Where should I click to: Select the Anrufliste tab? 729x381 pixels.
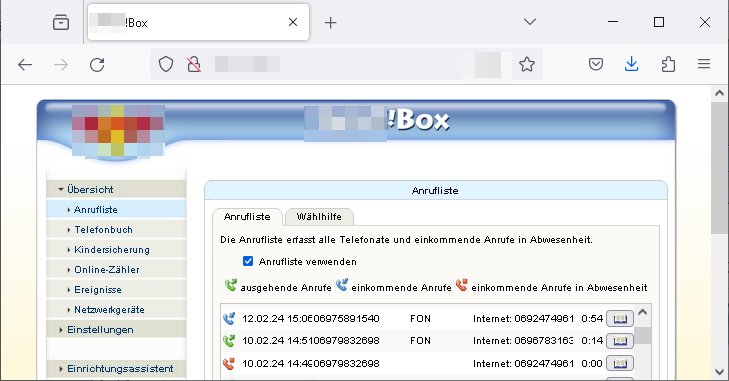pyautogui.click(x=247, y=217)
